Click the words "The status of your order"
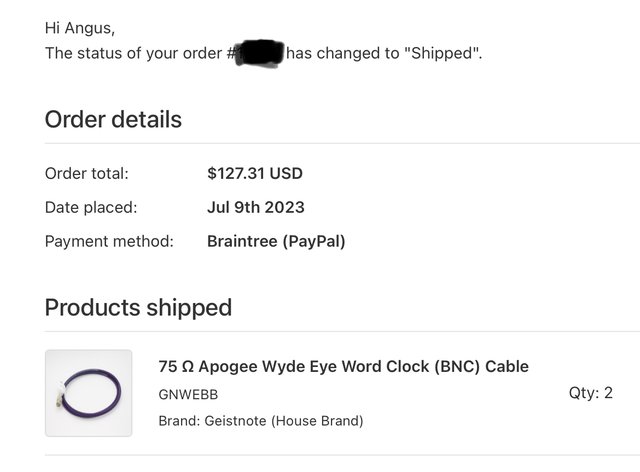The image size is (640, 472). point(135,52)
